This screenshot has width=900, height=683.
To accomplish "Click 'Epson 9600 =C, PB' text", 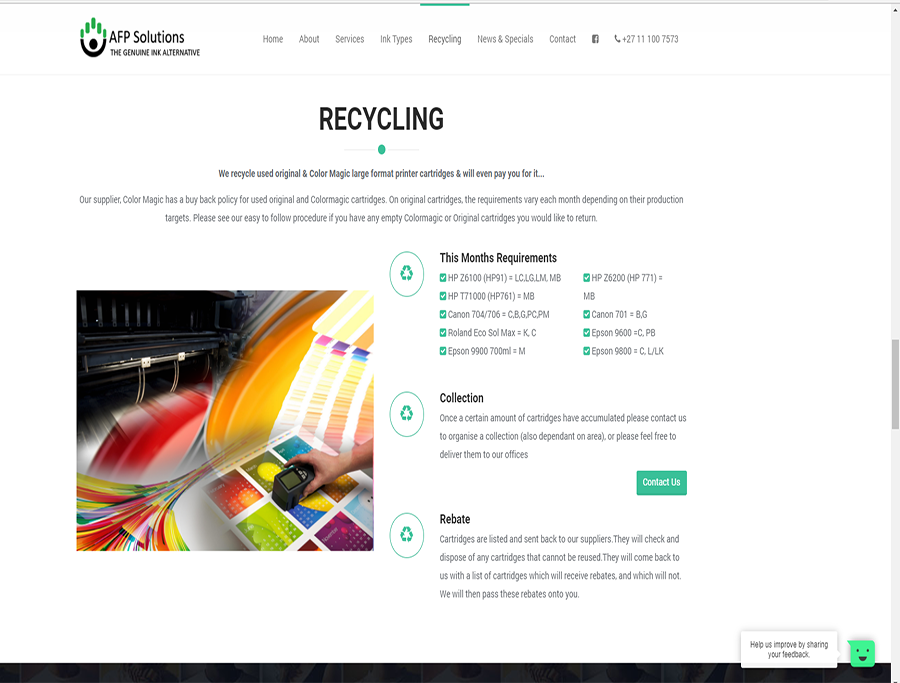I will 623,333.
